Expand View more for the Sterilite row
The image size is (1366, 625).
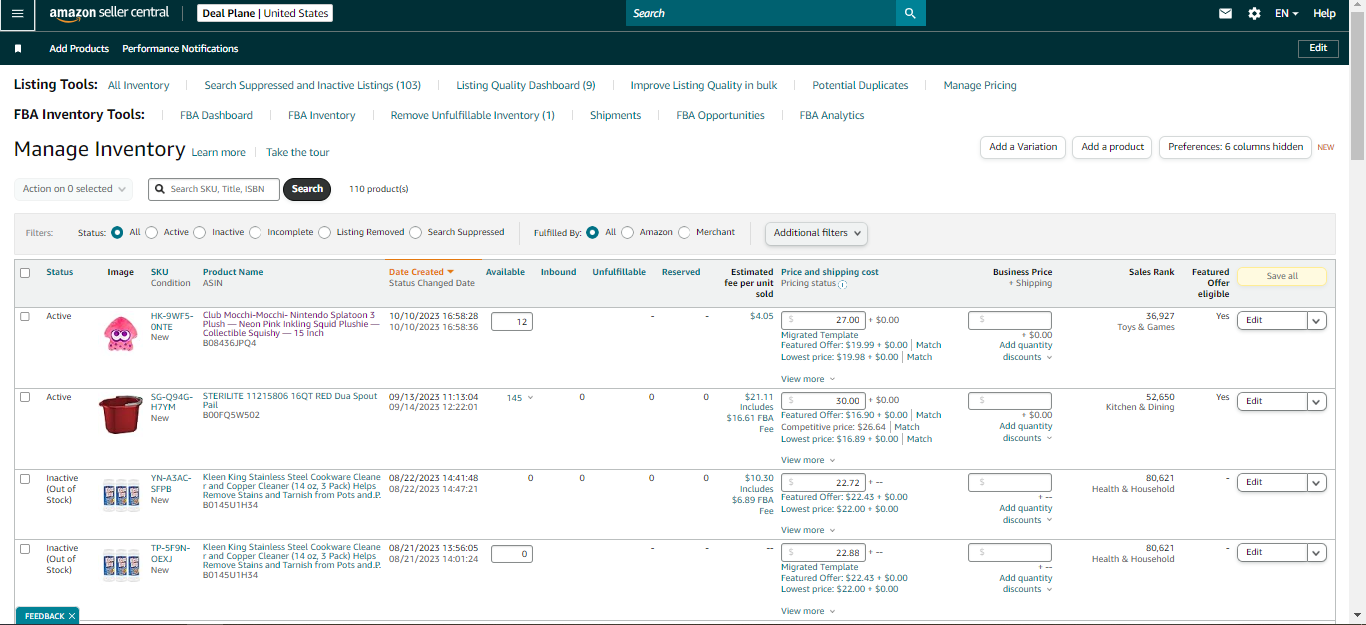807,460
